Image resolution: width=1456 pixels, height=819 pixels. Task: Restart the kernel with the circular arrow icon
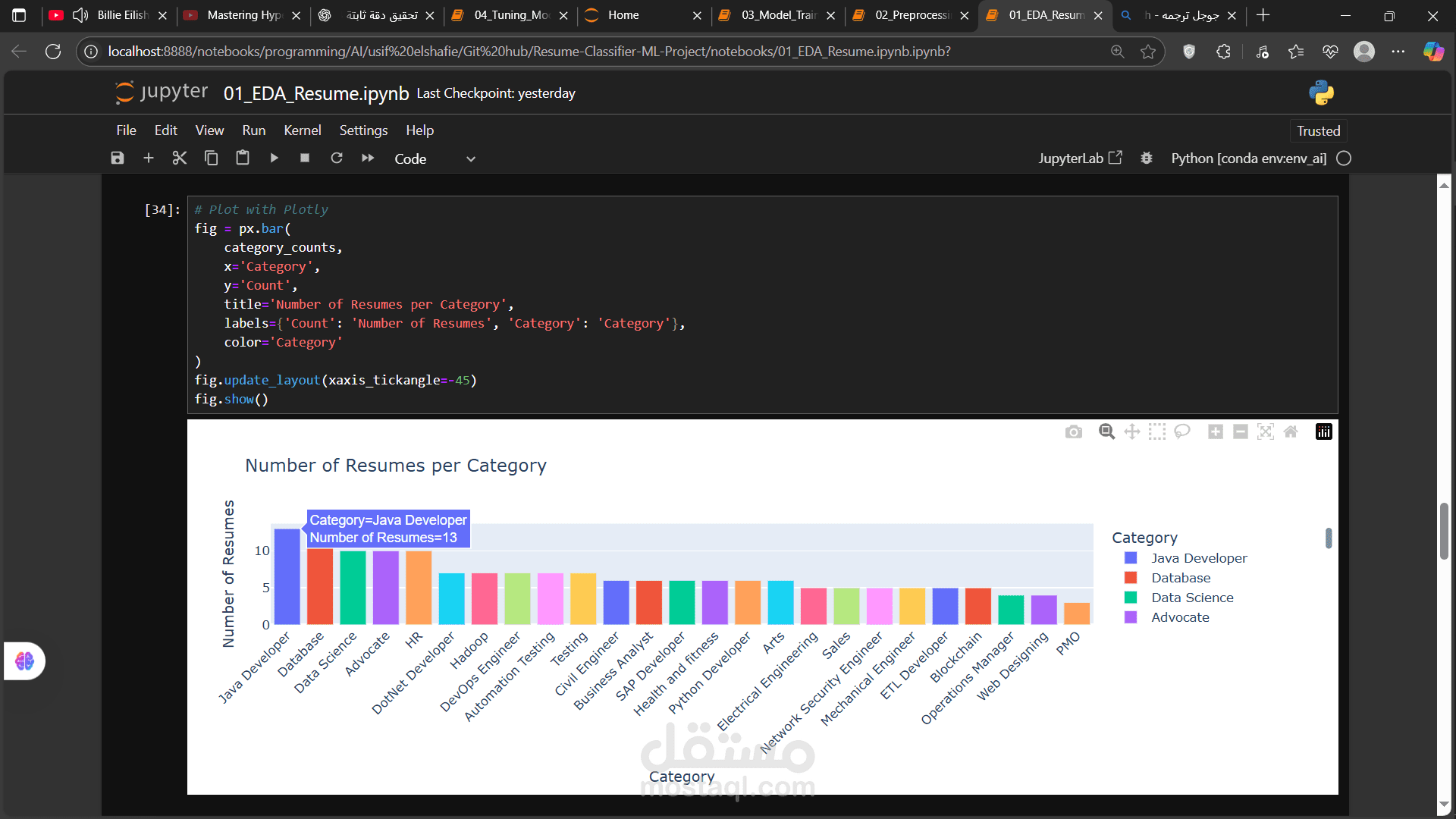tap(337, 158)
